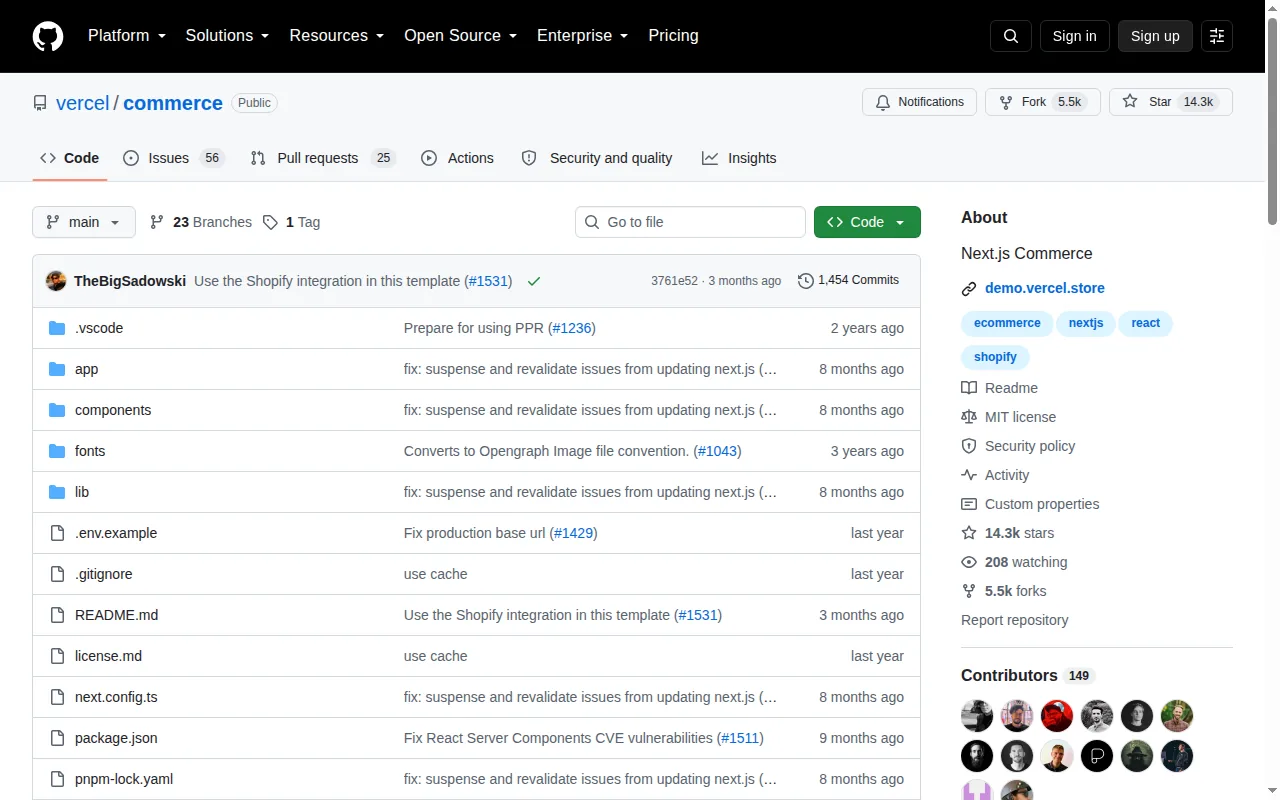Switch to the Code tab
The width and height of the screenshot is (1280, 800).
click(x=70, y=158)
